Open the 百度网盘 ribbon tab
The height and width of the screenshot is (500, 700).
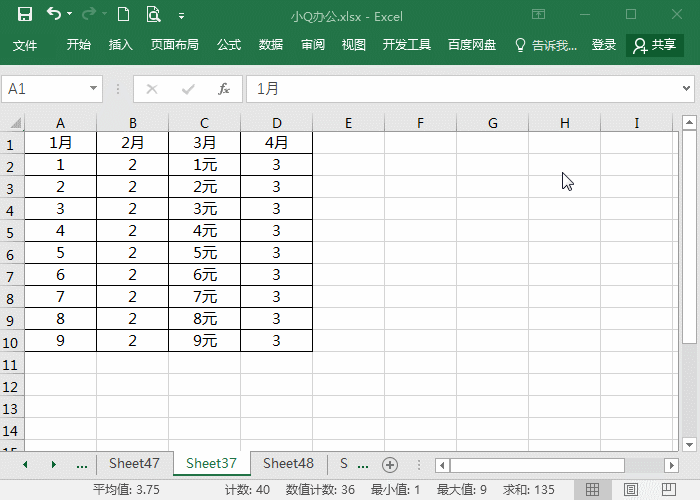tap(472, 45)
